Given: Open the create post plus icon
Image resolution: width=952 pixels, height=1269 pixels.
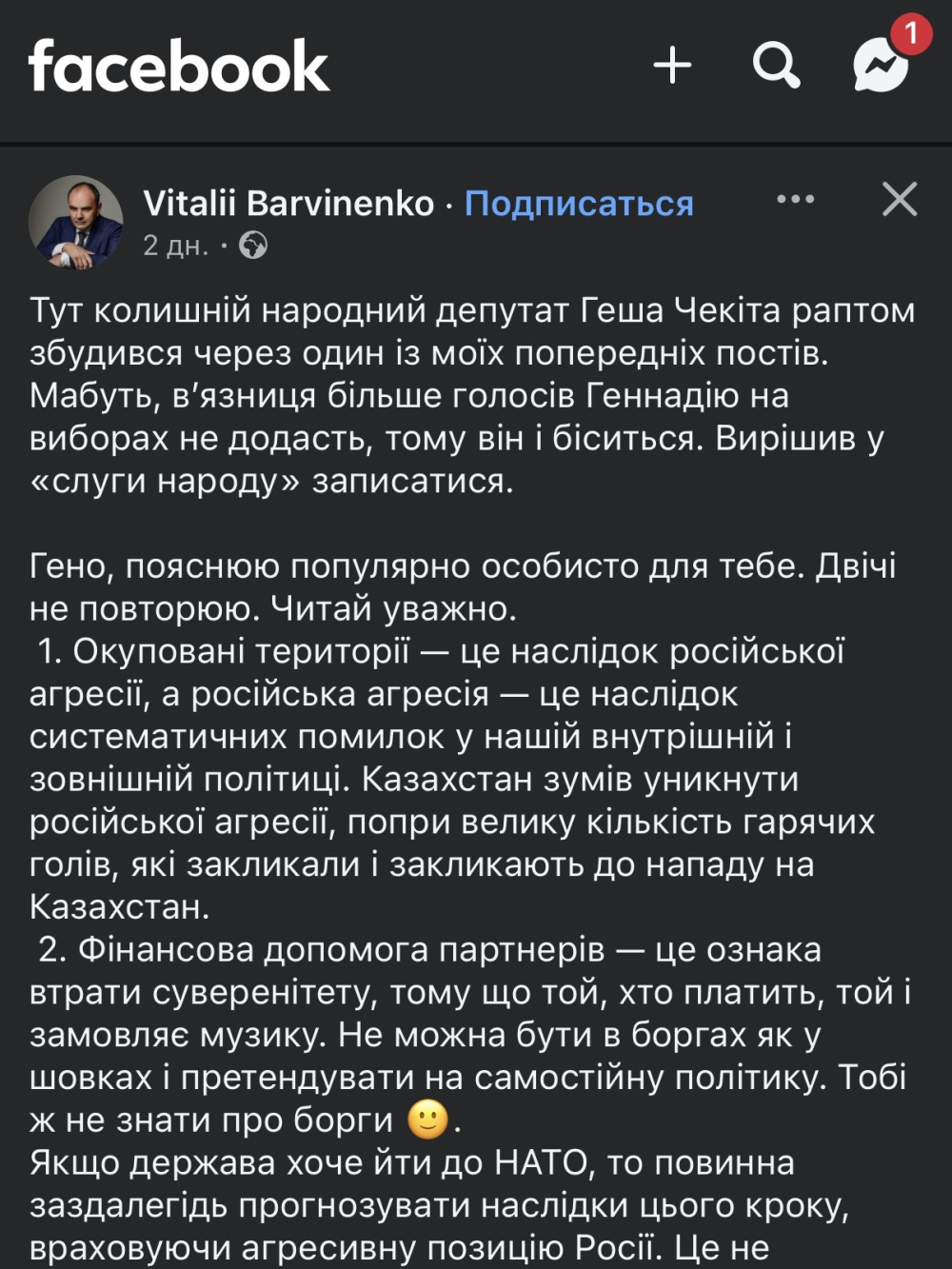Looking at the screenshot, I should click(672, 65).
